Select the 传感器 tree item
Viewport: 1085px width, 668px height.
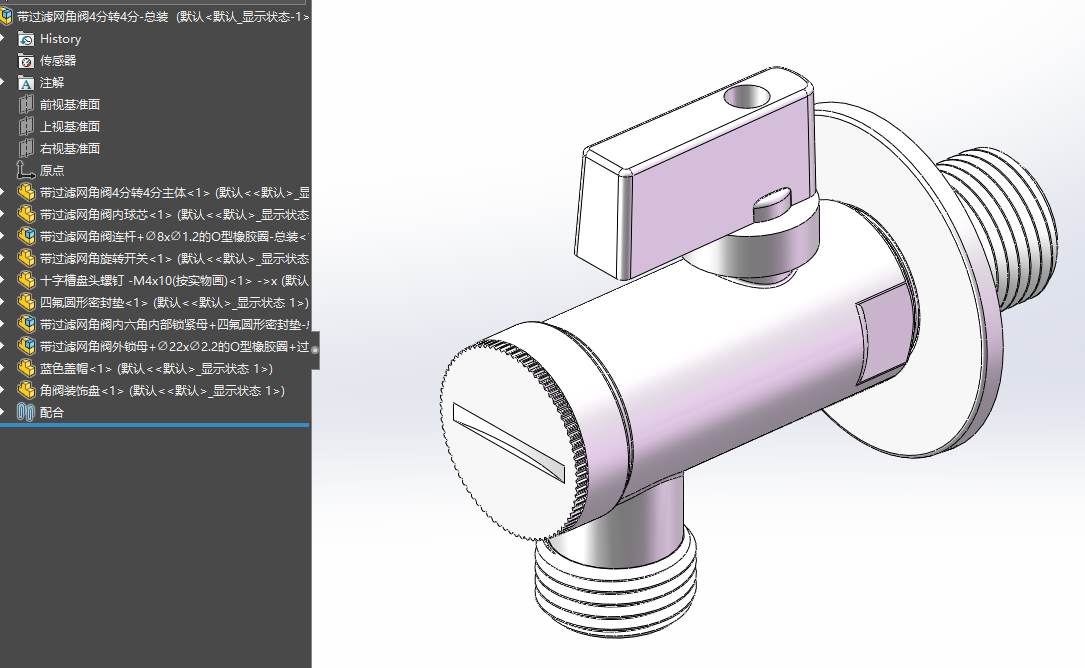coord(58,61)
